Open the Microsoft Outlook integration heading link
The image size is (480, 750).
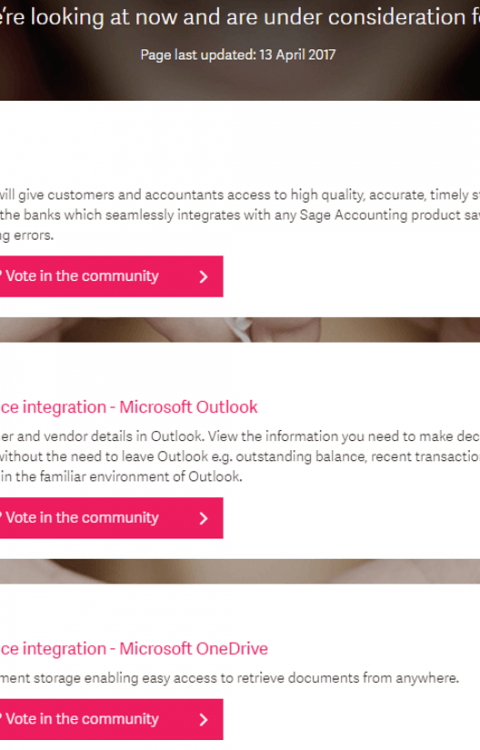129,407
